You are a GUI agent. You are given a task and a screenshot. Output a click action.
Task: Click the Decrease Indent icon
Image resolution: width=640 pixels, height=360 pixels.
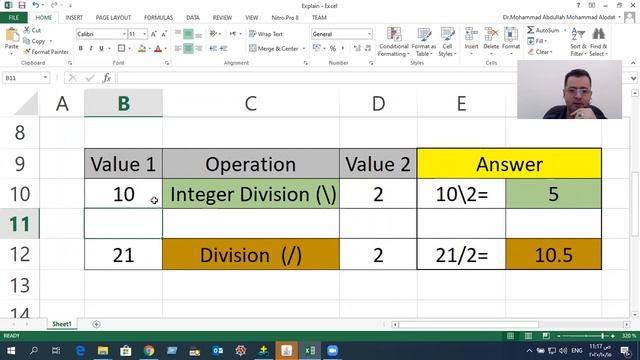[213, 49]
